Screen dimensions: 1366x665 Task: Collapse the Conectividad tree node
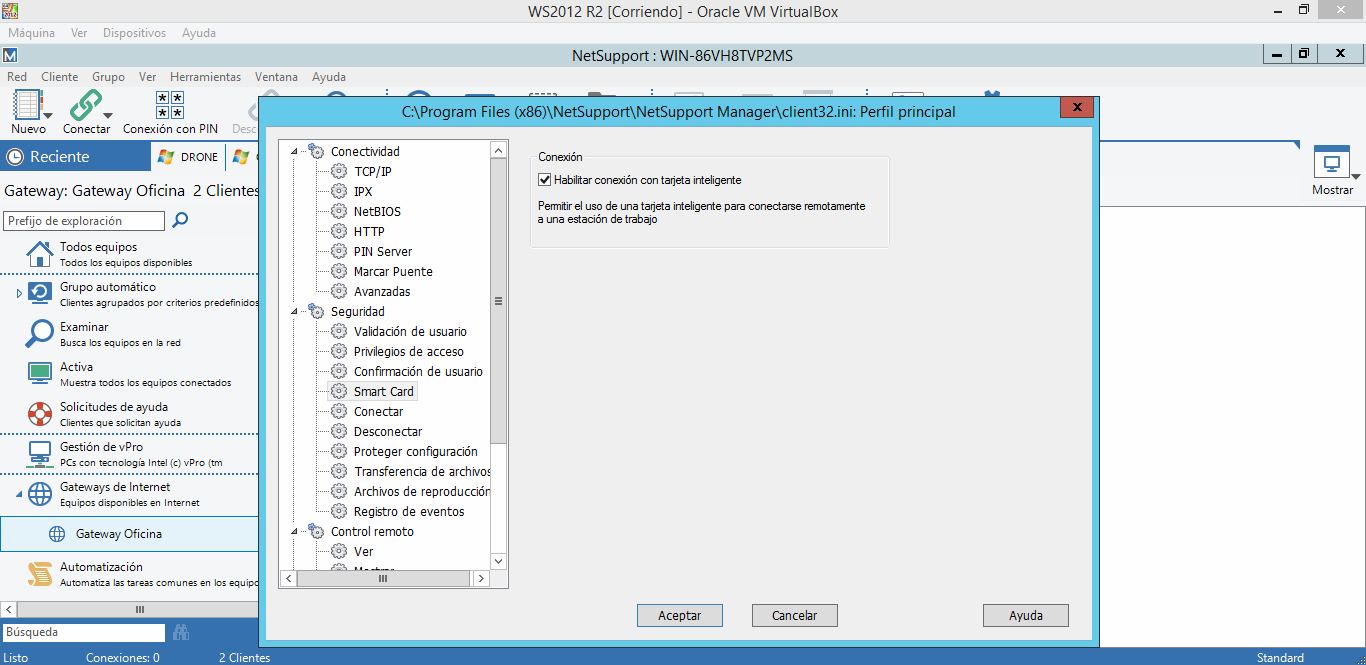294,152
